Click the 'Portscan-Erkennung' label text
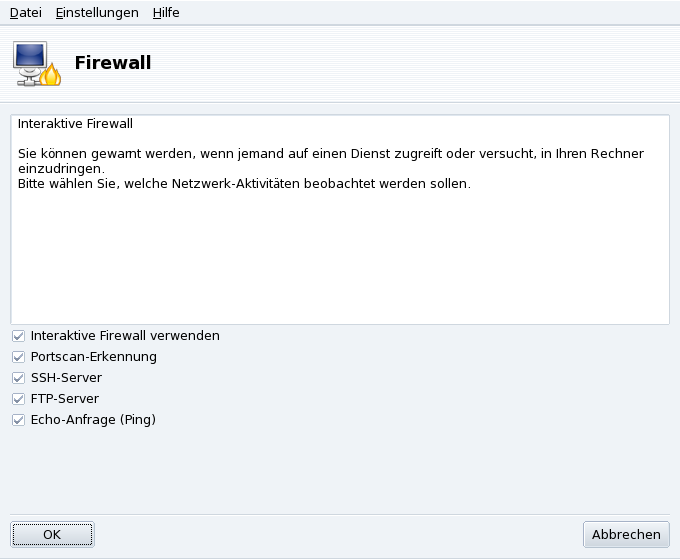Screen dimensions: 680x560 click(x=94, y=357)
